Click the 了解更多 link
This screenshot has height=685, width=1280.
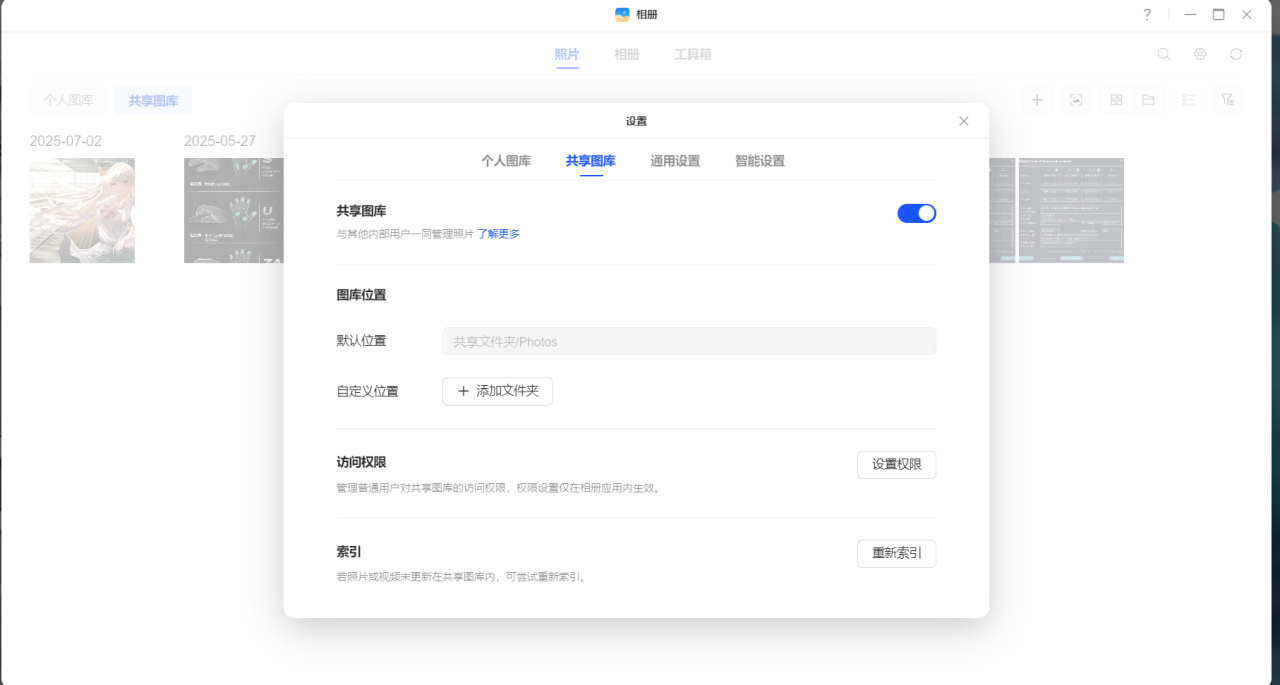[x=498, y=234]
